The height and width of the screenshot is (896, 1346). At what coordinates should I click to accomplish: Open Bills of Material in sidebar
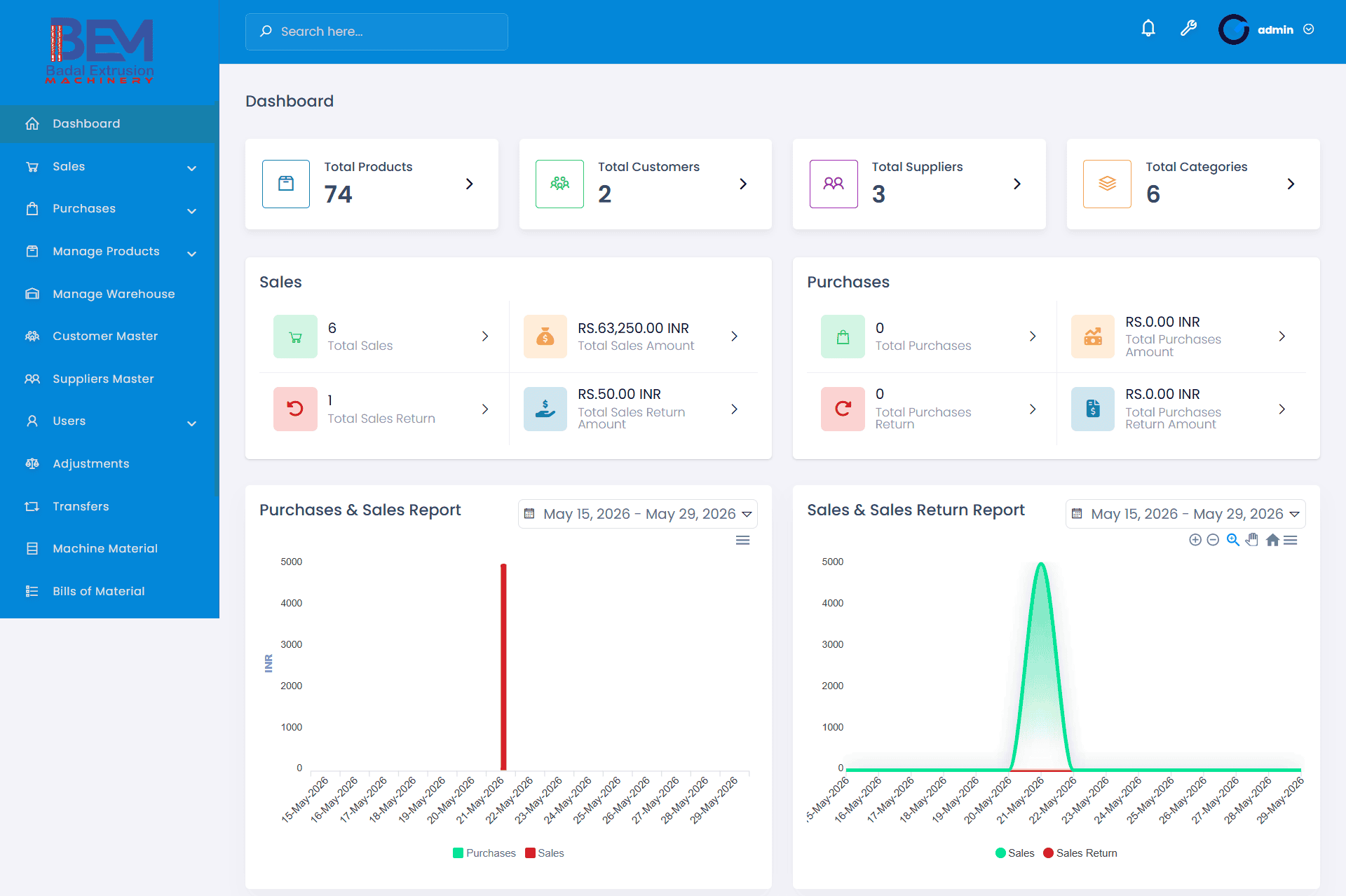click(x=109, y=591)
